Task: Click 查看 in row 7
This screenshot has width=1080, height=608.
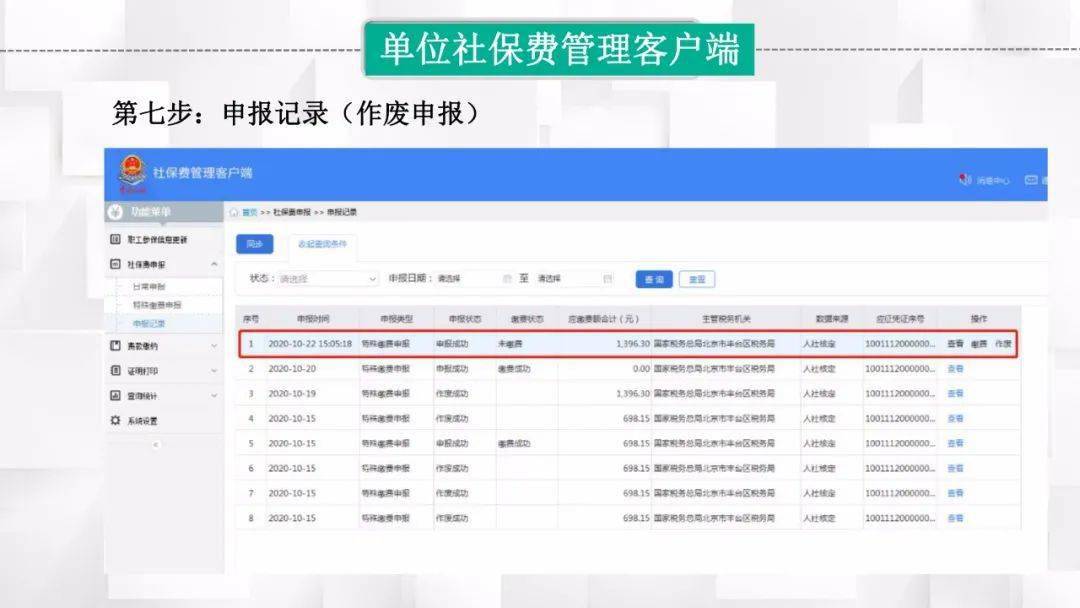Action: click(x=955, y=493)
